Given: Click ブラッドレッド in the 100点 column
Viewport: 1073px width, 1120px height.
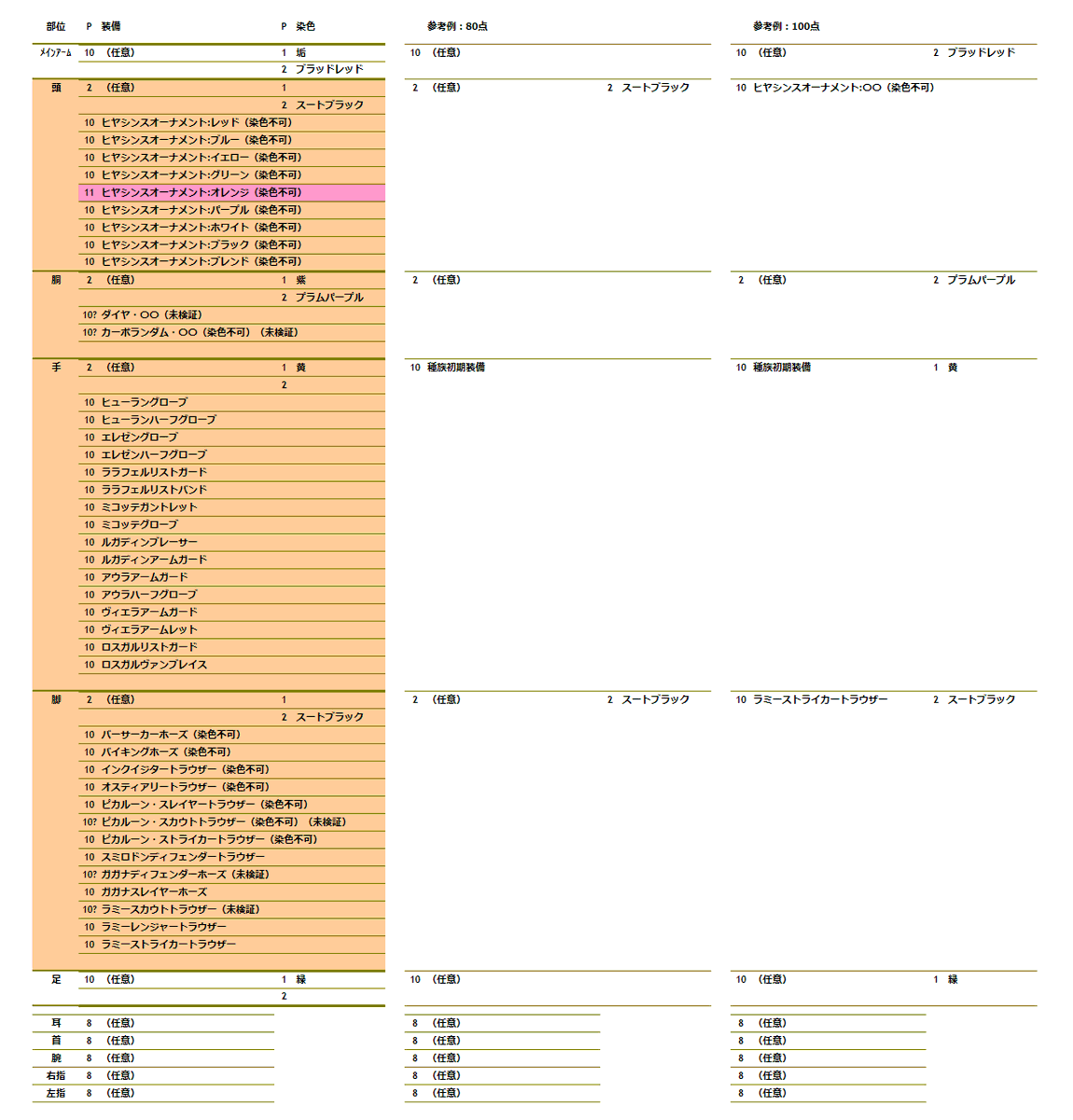Looking at the screenshot, I should (x=981, y=53).
